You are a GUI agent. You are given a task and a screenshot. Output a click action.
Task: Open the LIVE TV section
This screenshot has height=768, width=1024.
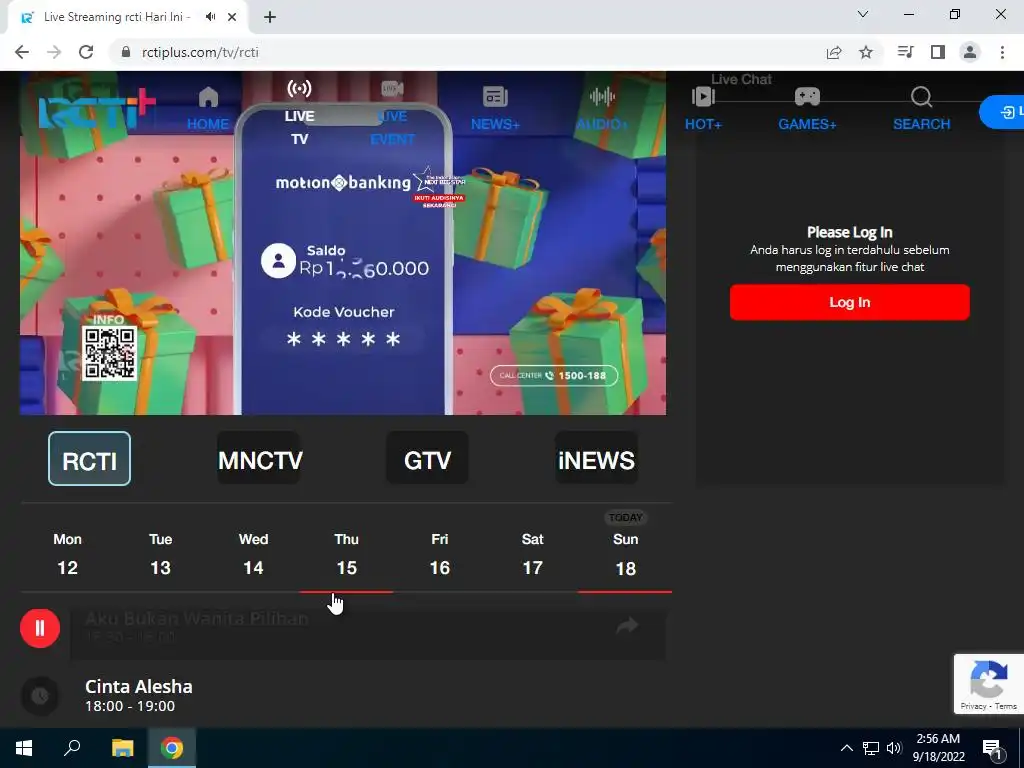[x=300, y=114]
